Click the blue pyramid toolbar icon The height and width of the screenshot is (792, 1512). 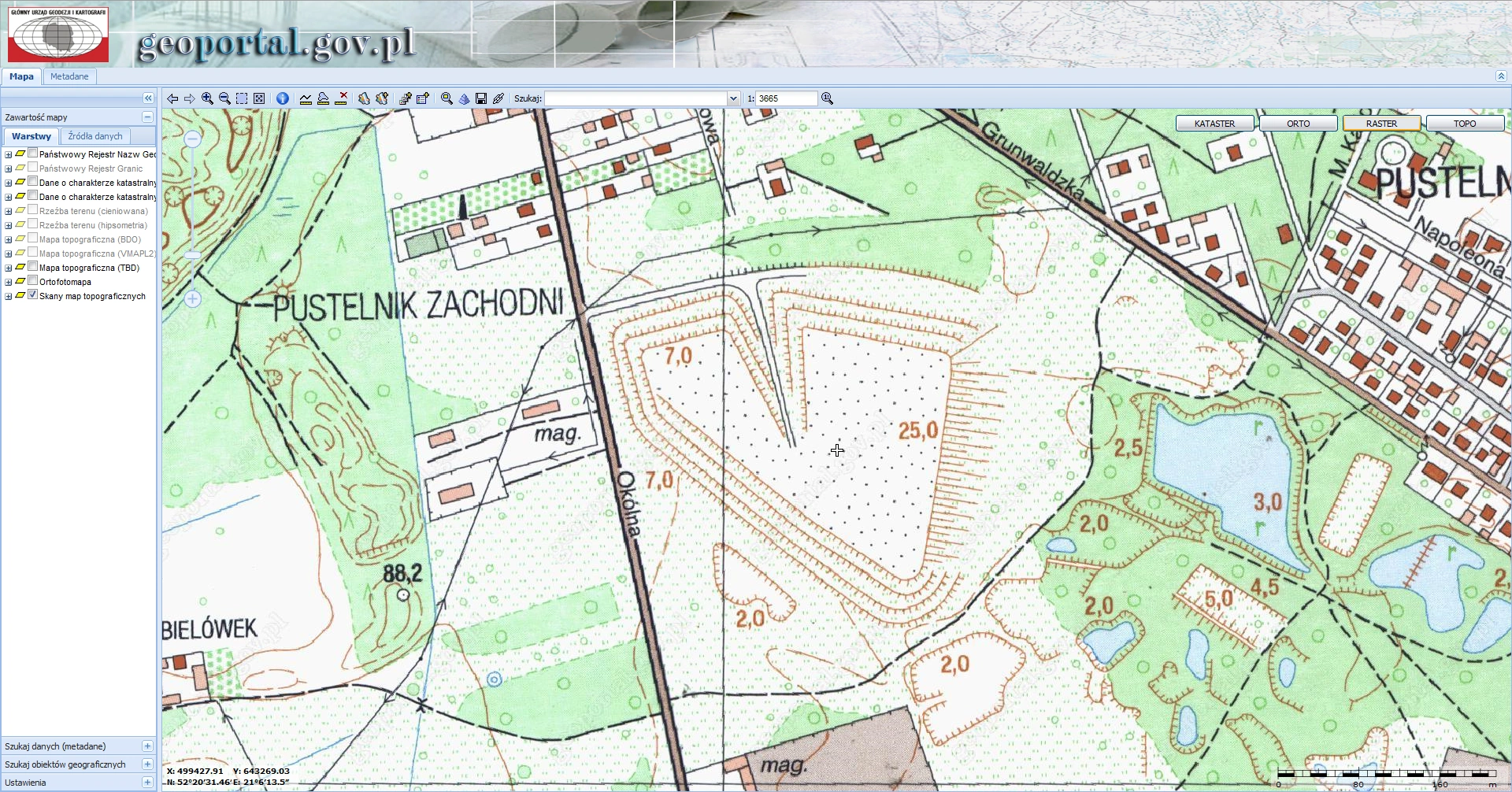pyautogui.click(x=464, y=98)
